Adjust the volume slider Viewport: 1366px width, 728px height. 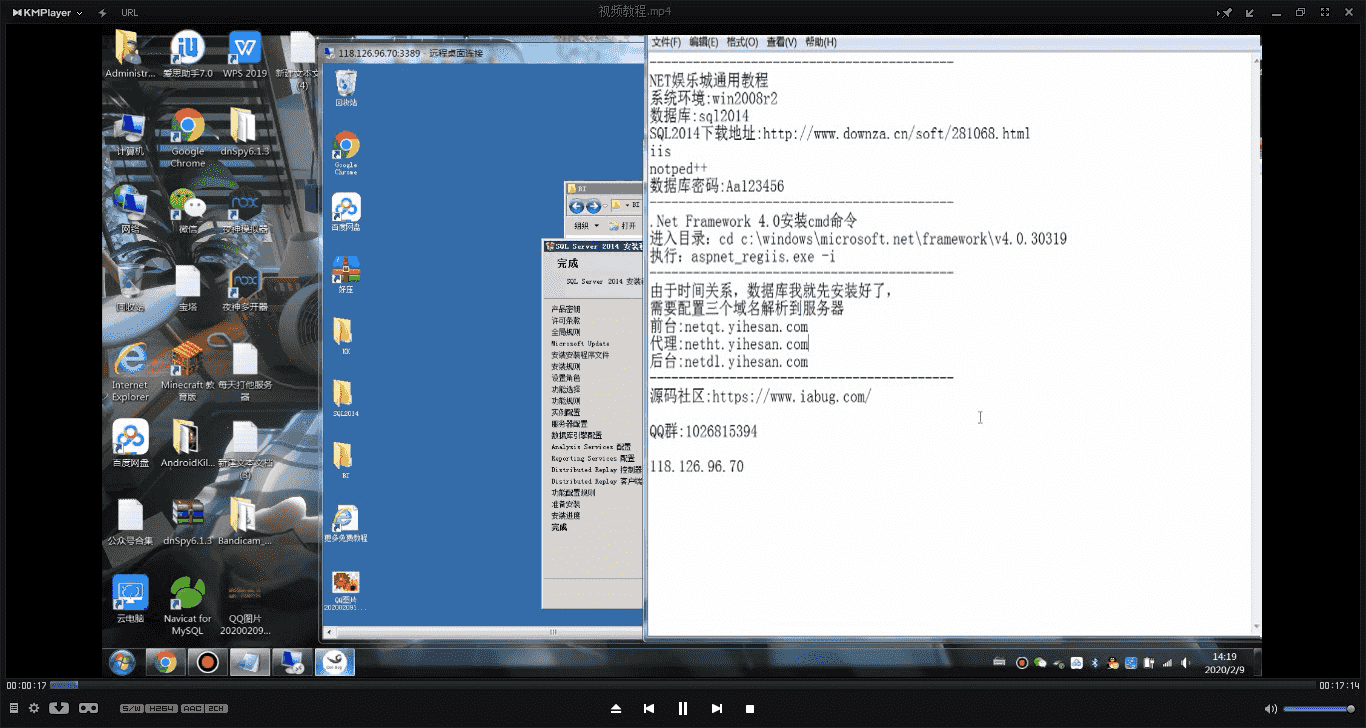(1319, 709)
